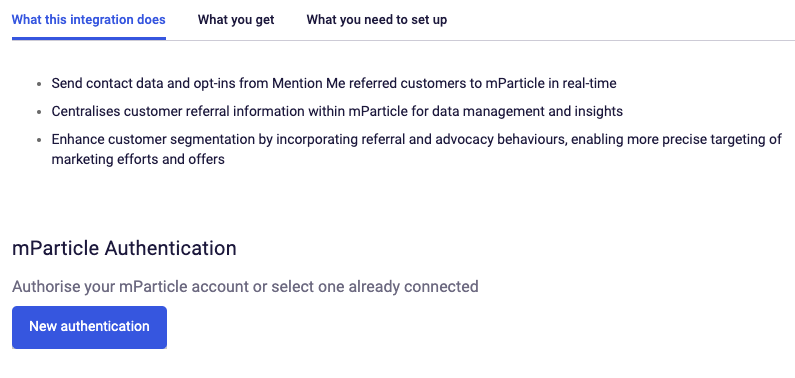Click the bullet dot before Send contact data
This screenshot has width=795, height=378.
pyautogui.click(x=39, y=84)
